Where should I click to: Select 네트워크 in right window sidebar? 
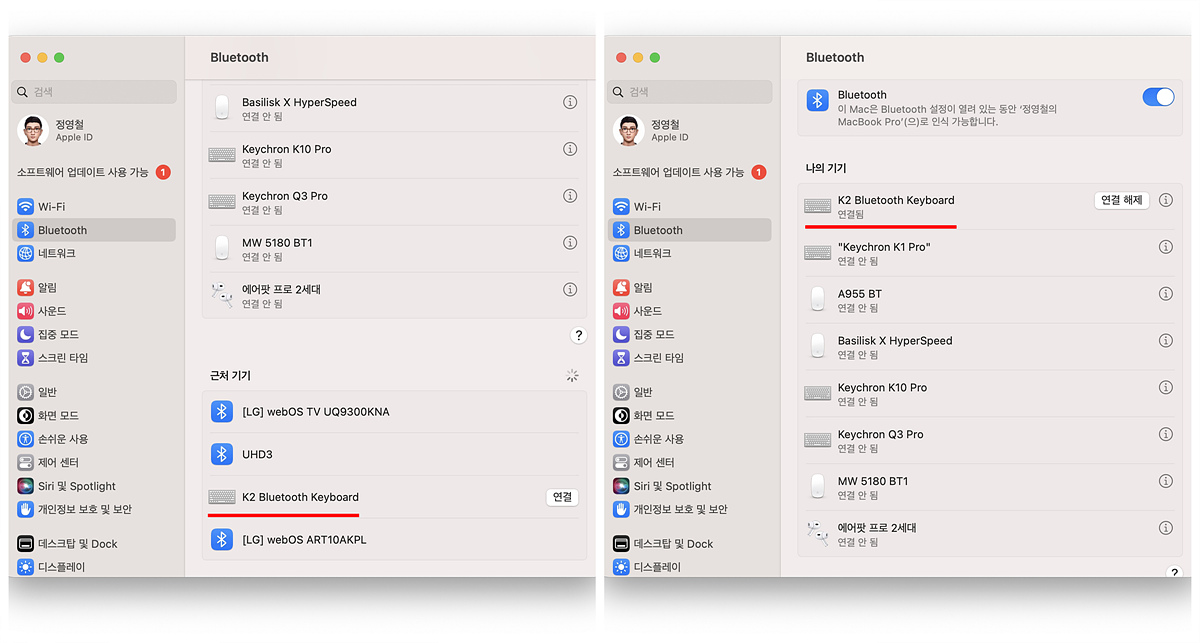(690, 253)
